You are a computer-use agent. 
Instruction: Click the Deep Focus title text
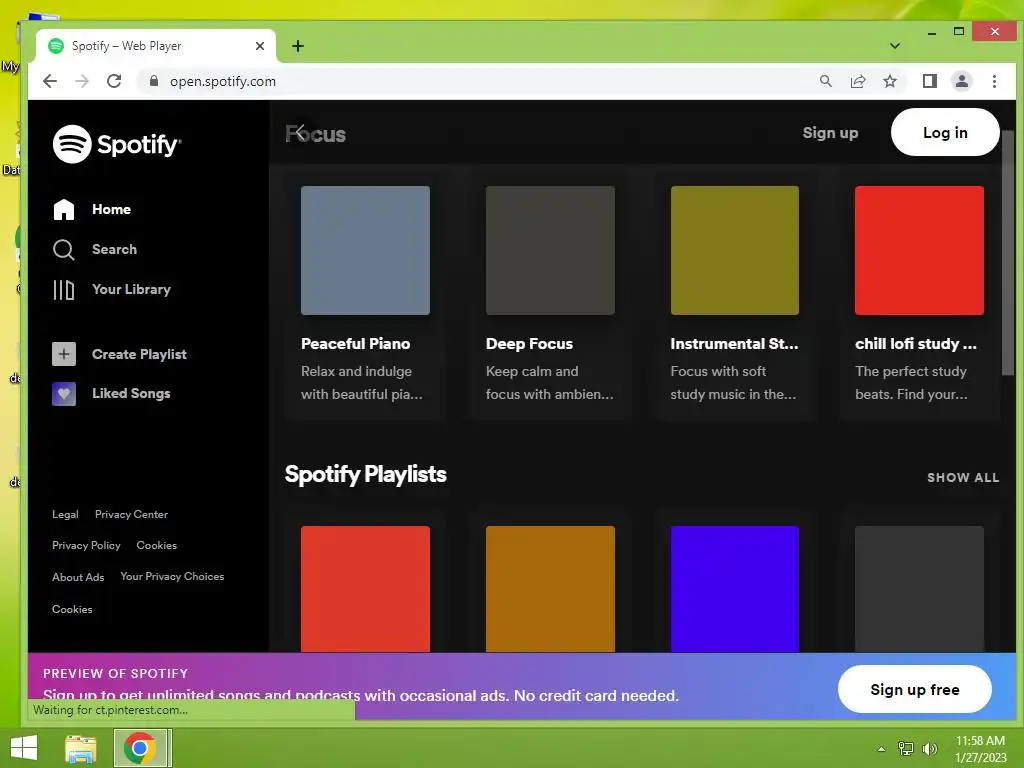tap(530, 344)
